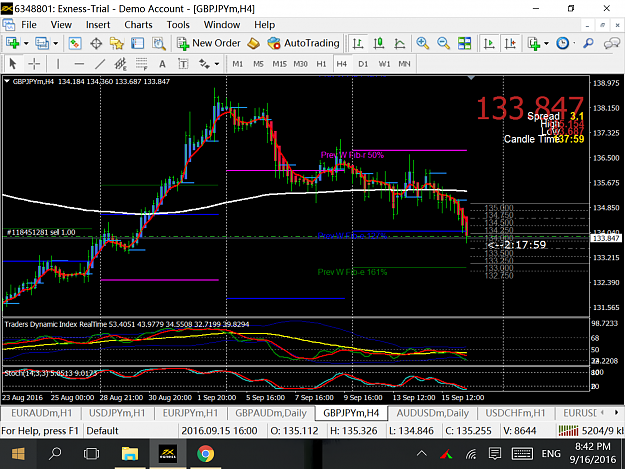This screenshot has width=625, height=469.
Task: Open the chat bubbles icon
Action: (x=612, y=43)
